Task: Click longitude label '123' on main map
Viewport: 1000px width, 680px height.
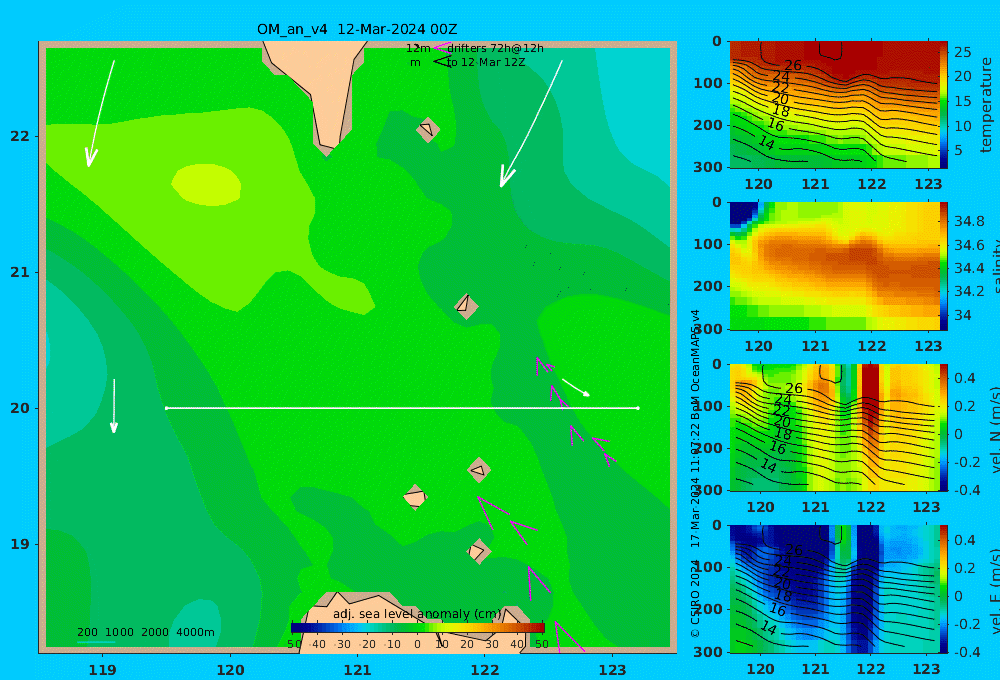Action: coord(613,670)
